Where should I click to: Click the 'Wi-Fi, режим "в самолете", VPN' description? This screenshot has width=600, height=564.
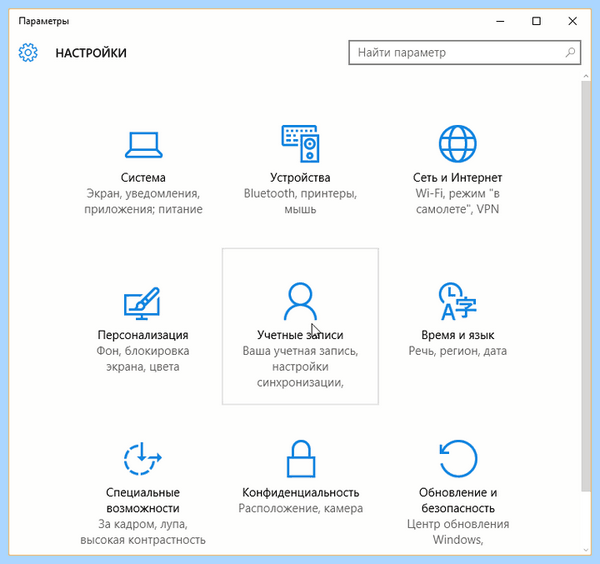tap(457, 201)
